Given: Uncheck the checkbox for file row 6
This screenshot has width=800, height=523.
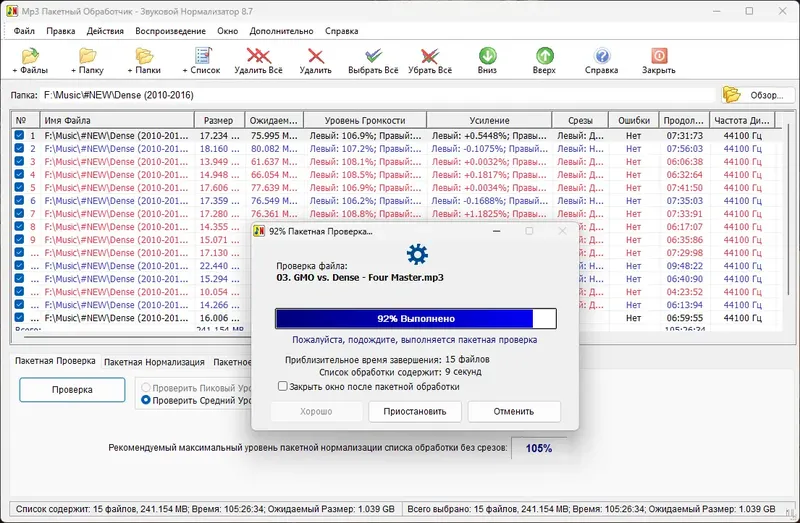Looking at the screenshot, I should pyautogui.click(x=19, y=201).
